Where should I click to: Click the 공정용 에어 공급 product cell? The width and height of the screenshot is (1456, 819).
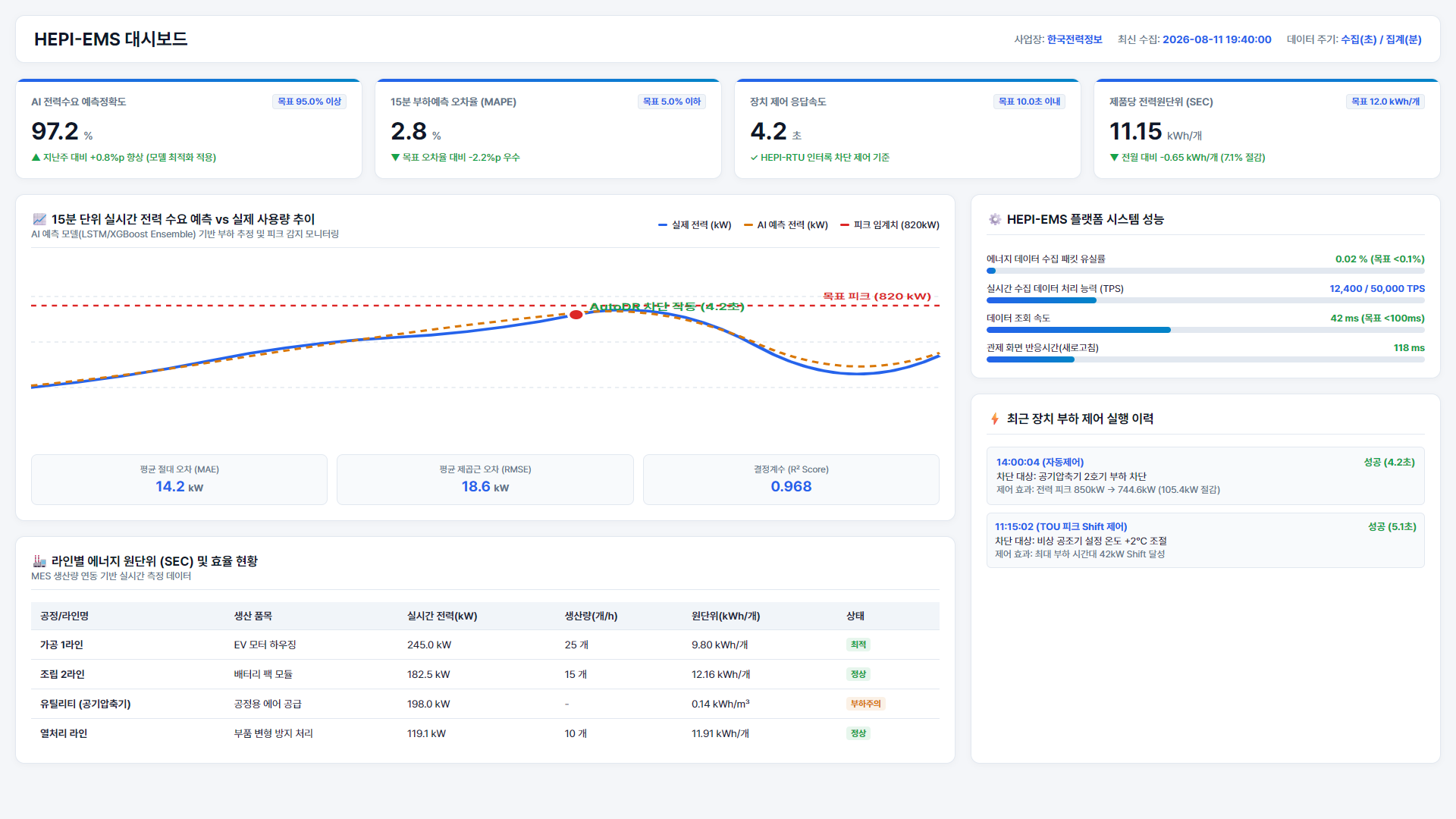(x=268, y=704)
